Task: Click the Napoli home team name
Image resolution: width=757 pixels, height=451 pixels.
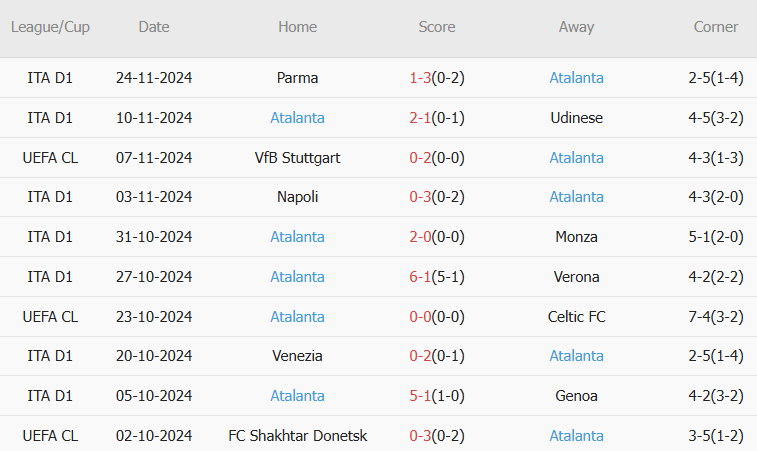Action: click(297, 197)
